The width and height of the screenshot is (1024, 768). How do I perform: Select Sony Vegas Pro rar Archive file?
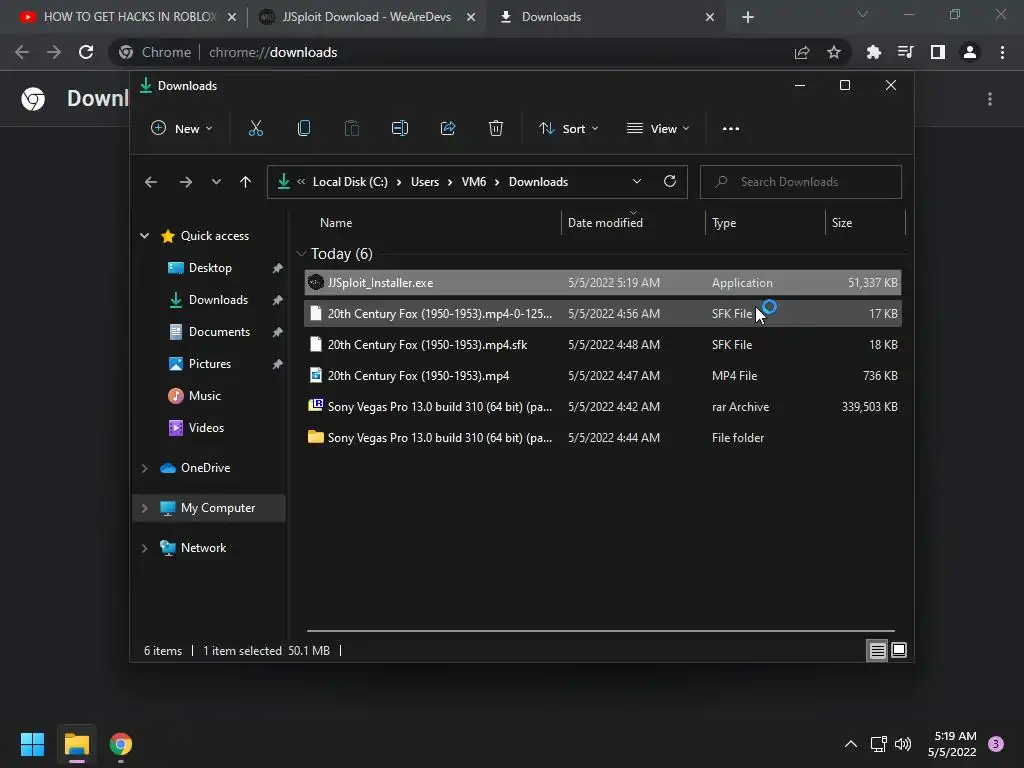click(x=603, y=407)
